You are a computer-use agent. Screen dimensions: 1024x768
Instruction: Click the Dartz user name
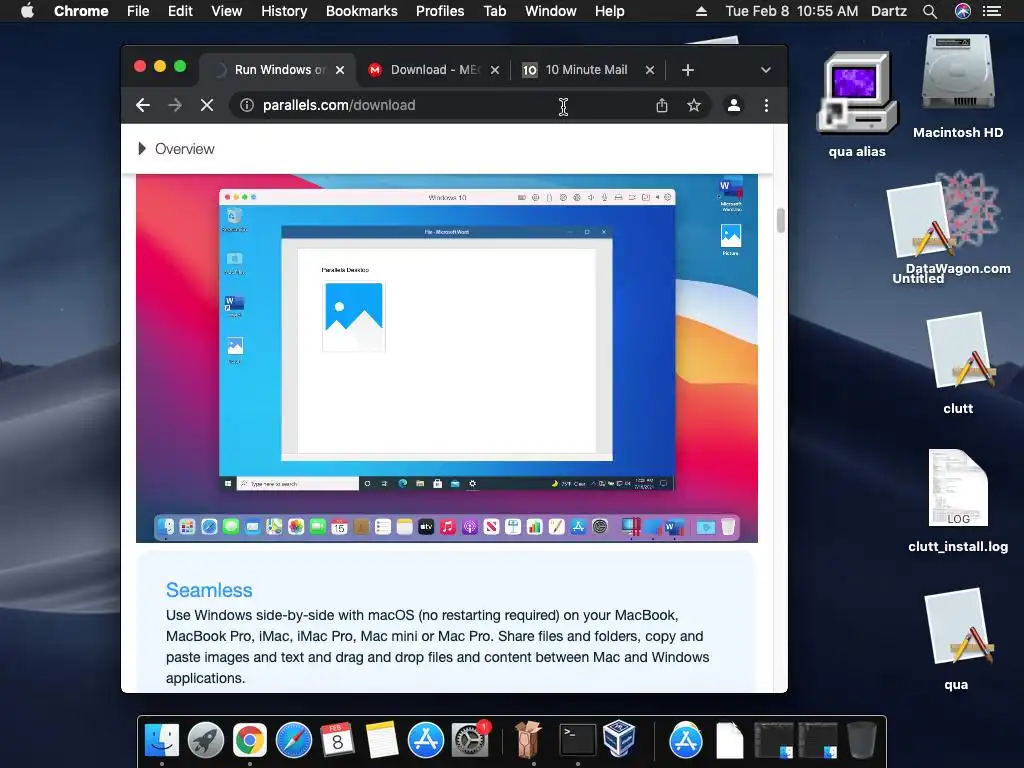pyautogui.click(x=889, y=11)
